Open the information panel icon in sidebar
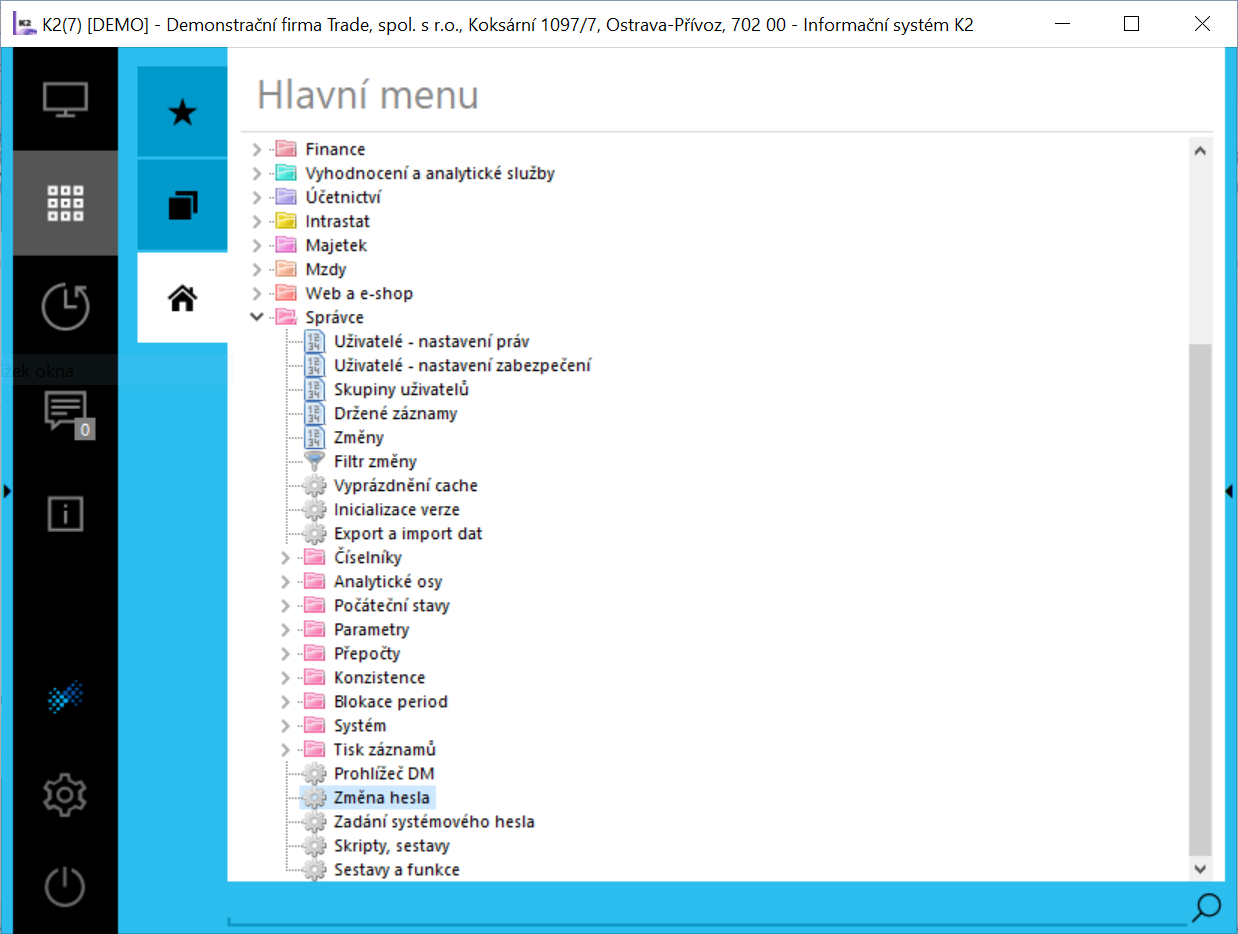 click(64, 513)
